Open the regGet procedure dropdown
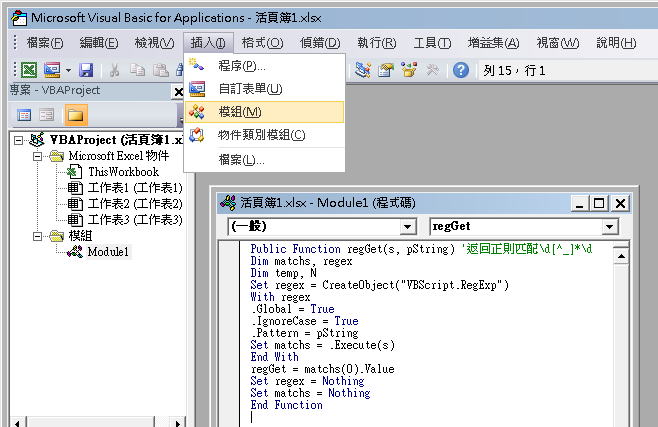 pyautogui.click(x=609, y=227)
